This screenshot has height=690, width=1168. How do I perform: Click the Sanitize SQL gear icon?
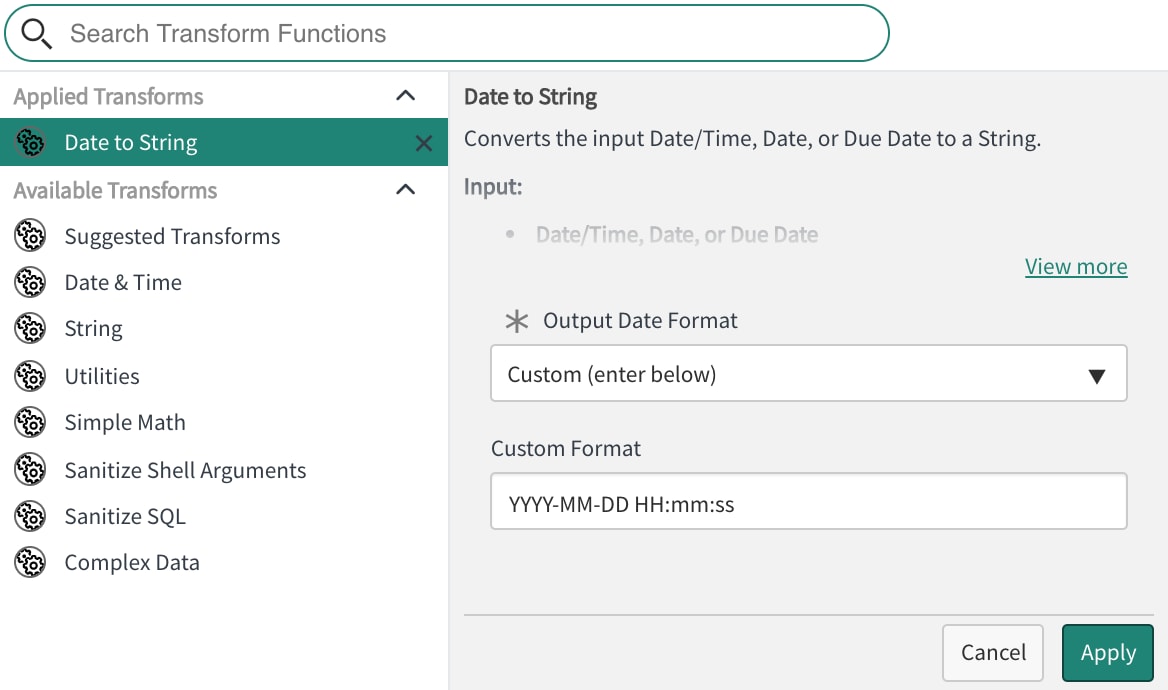pyautogui.click(x=30, y=516)
